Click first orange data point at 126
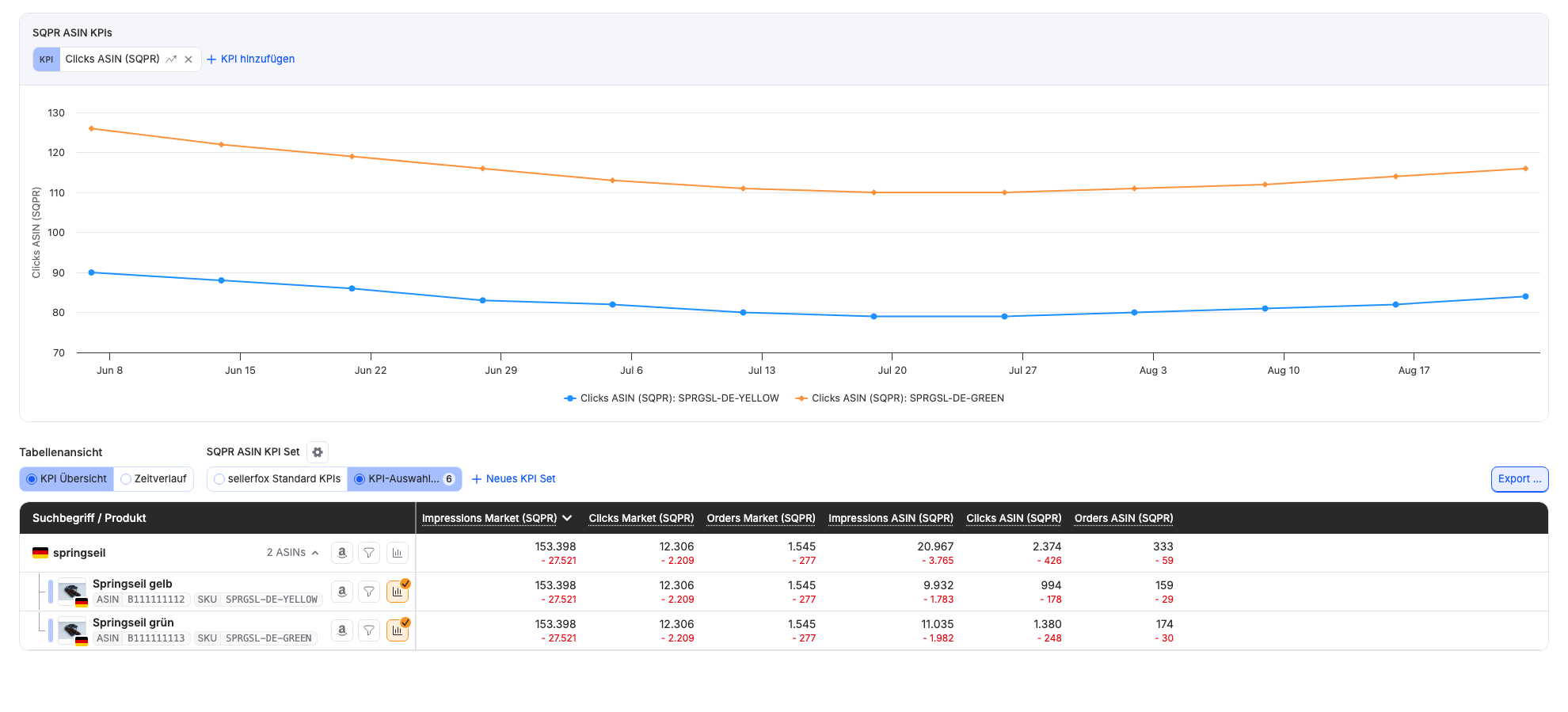This screenshot has width=1568, height=712. pyautogui.click(x=92, y=128)
